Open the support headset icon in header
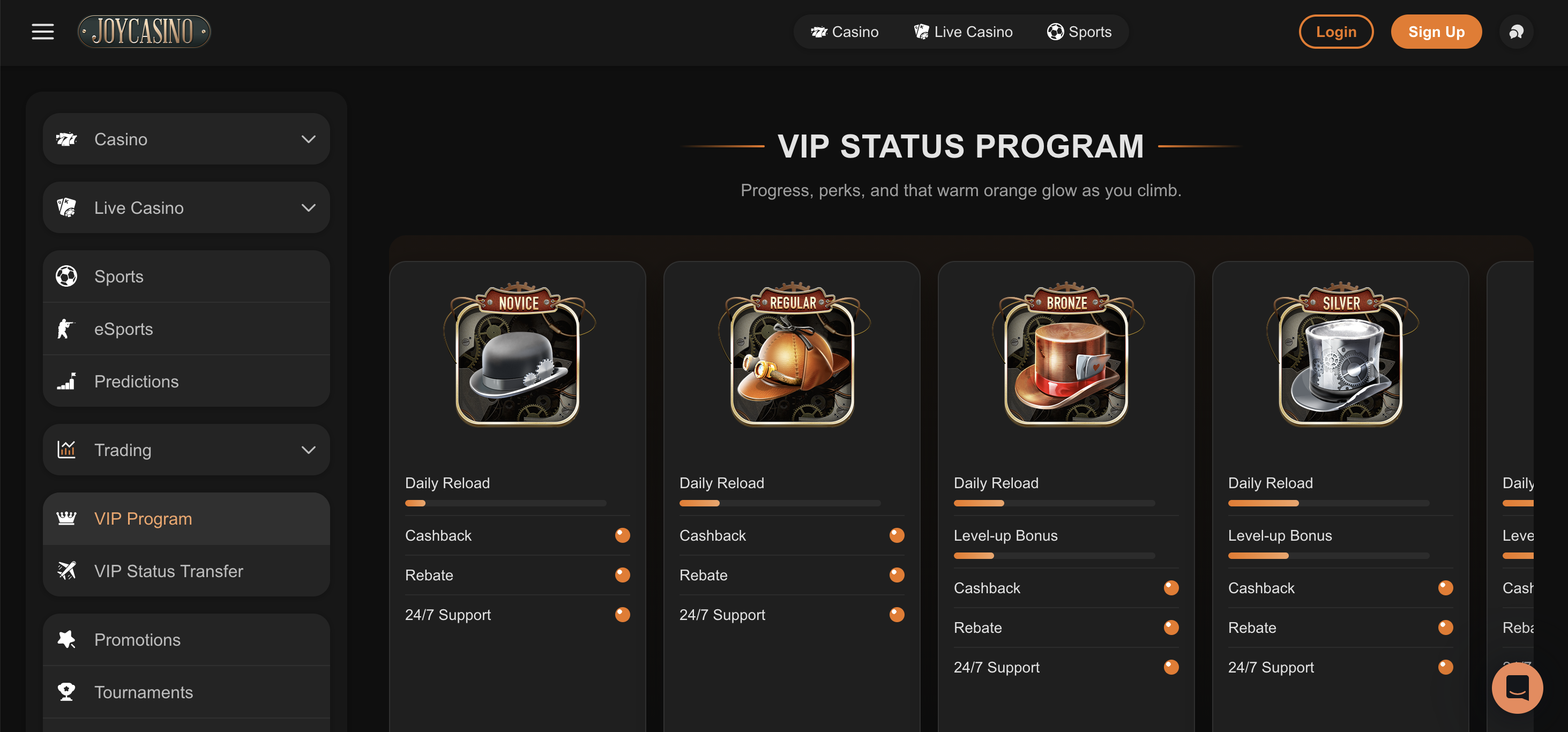The height and width of the screenshot is (732, 1568). tap(1515, 32)
